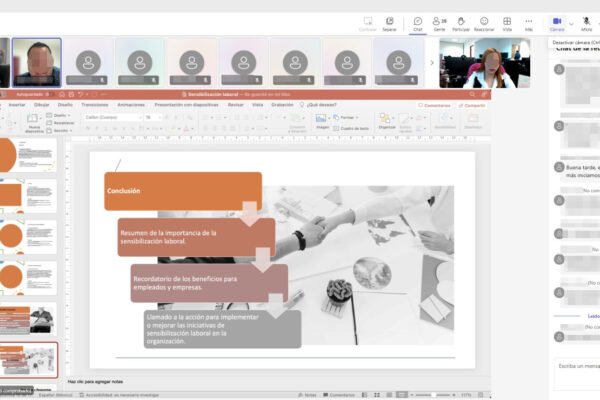Image resolution: width=600 pixels, height=400 pixels.
Task: Open the font size dropdown
Action: (153, 117)
